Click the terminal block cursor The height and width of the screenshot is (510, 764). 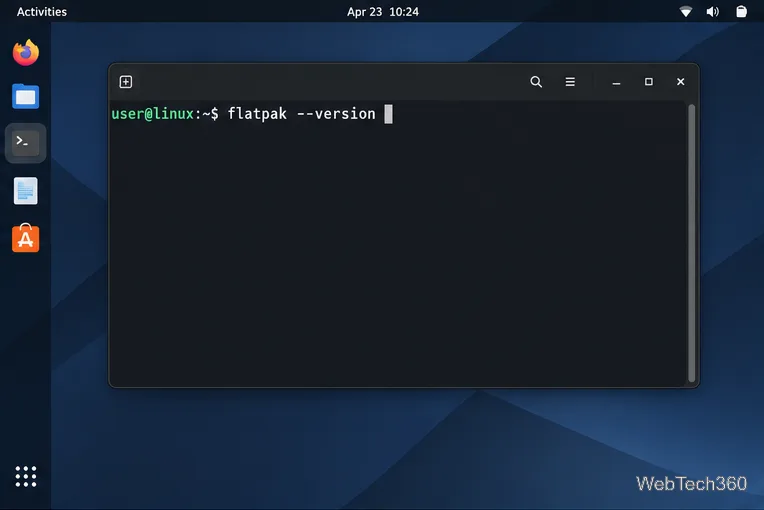click(x=388, y=114)
